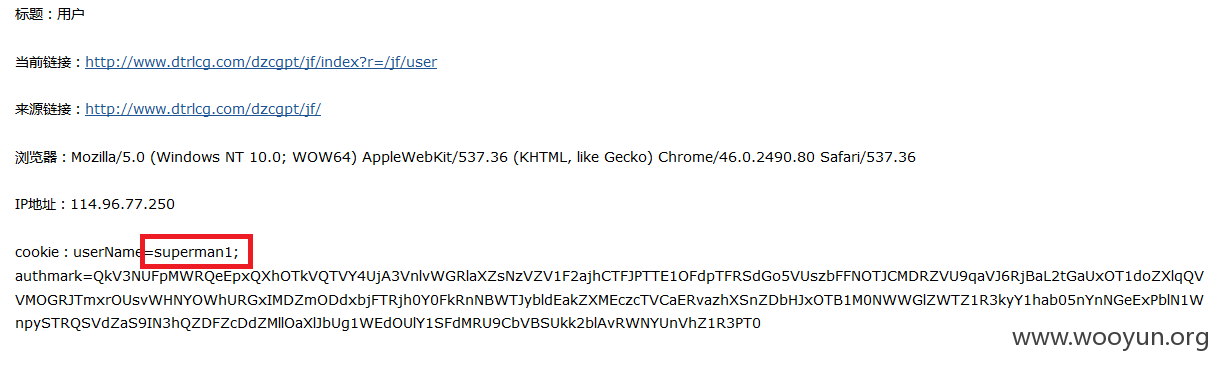Open the source link ending in dzcgpt/jf/

pyautogui.click(x=203, y=109)
